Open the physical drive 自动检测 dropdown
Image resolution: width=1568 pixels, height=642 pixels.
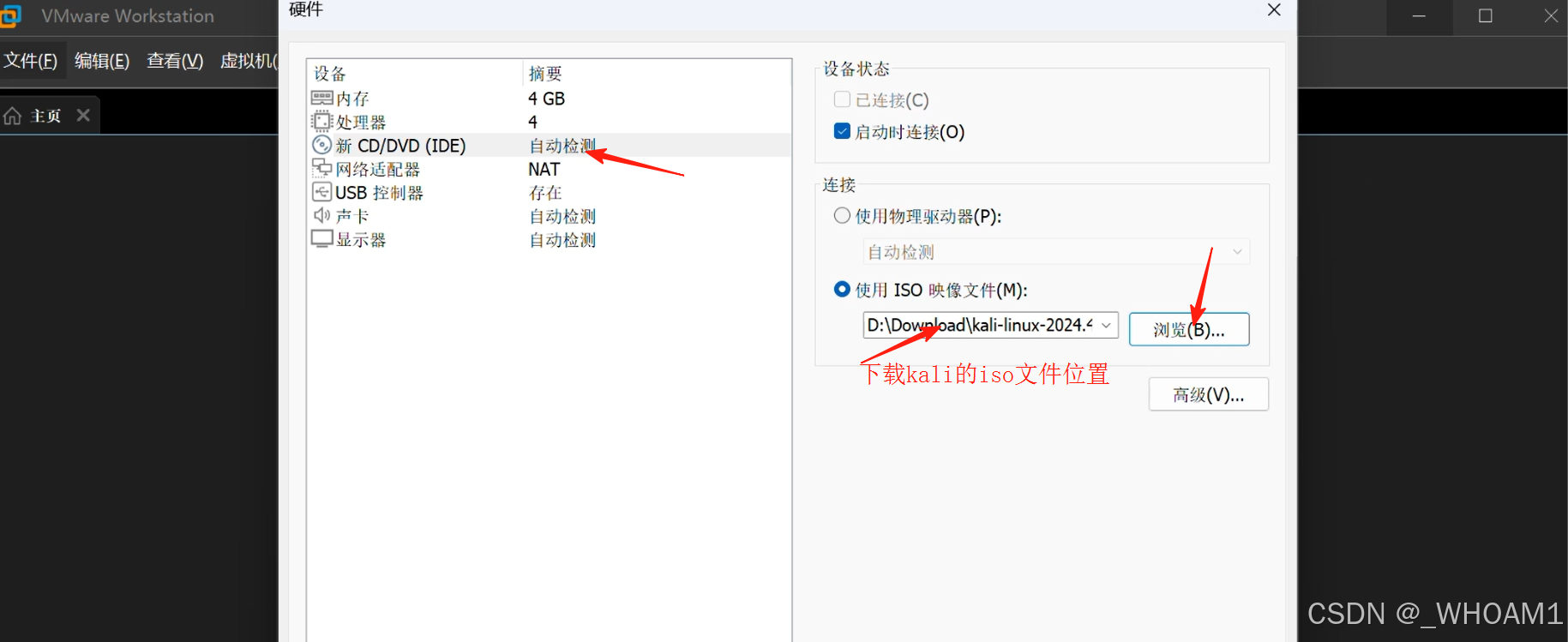click(x=1056, y=252)
